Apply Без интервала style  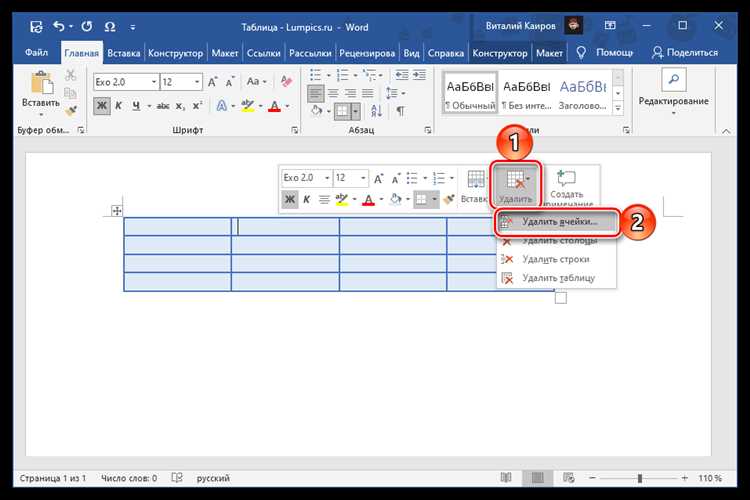pos(526,93)
